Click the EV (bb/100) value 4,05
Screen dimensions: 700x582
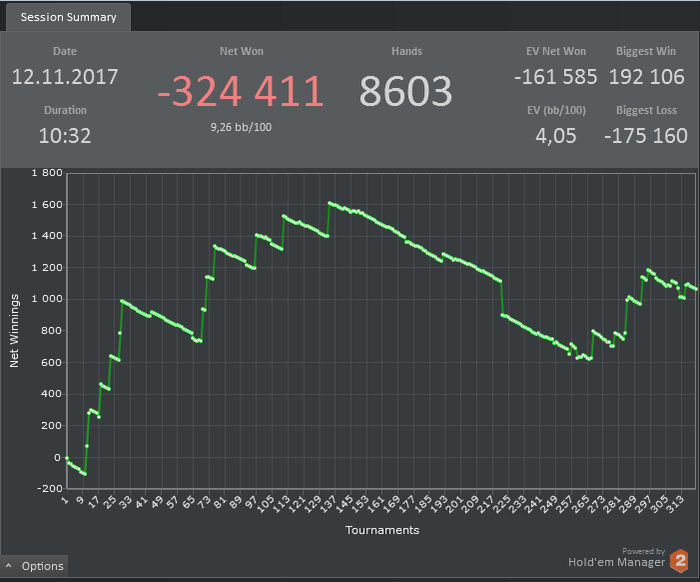coord(556,136)
